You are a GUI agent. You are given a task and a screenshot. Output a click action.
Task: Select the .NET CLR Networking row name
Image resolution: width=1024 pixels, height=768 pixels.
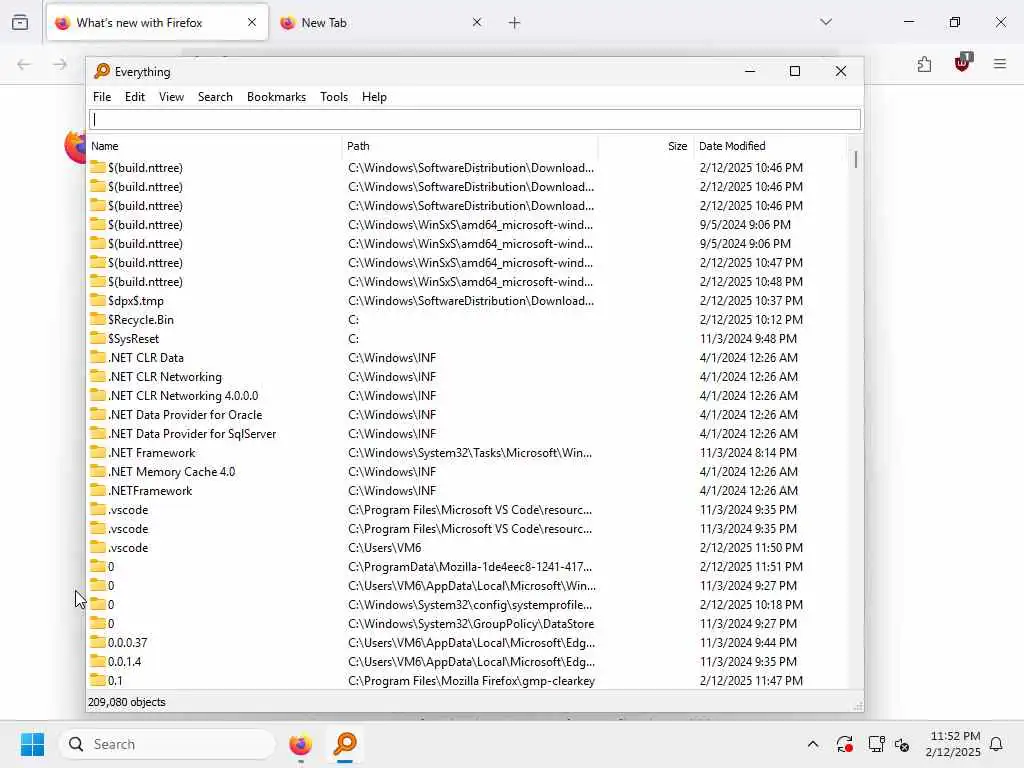click(x=165, y=377)
